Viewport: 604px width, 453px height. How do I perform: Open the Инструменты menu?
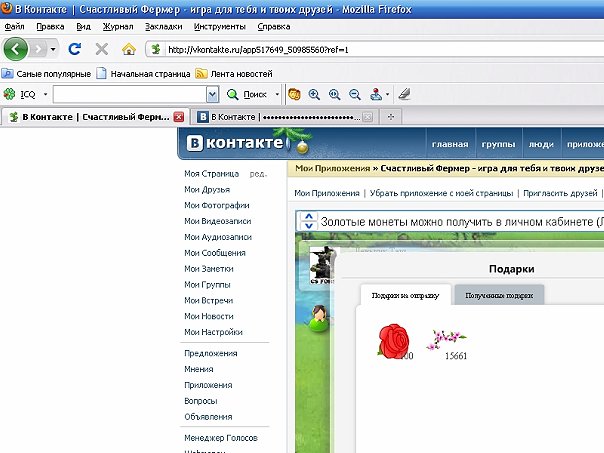coord(220,27)
